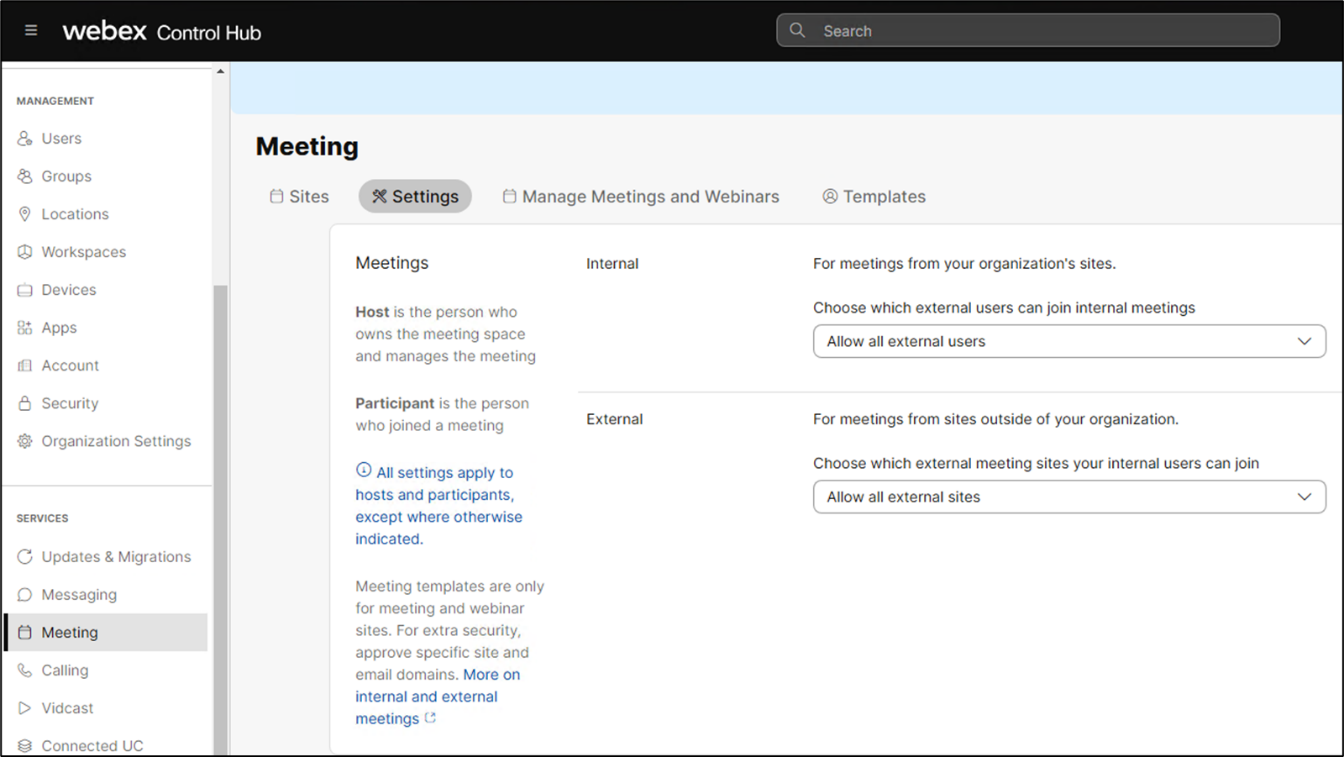1344x757 pixels.
Task: Switch to the Templates tab
Action: tap(873, 197)
